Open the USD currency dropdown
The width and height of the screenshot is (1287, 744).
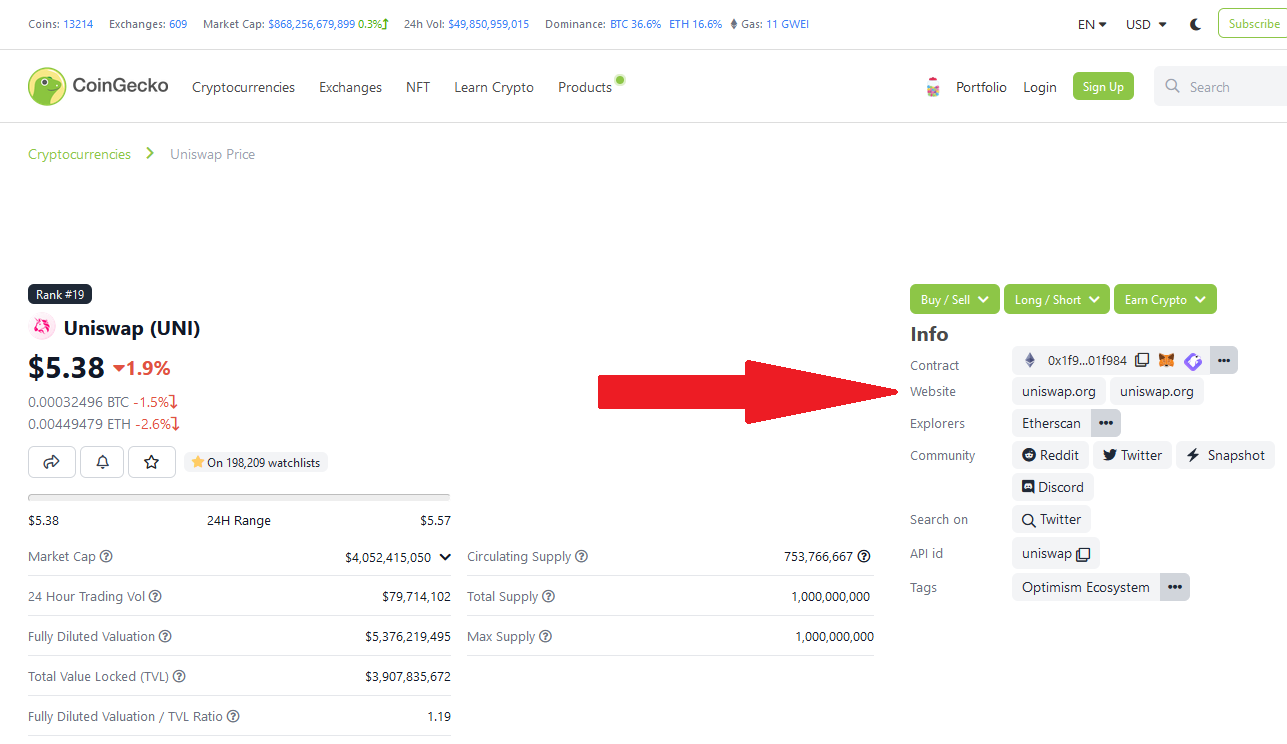pyautogui.click(x=1146, y=24)
